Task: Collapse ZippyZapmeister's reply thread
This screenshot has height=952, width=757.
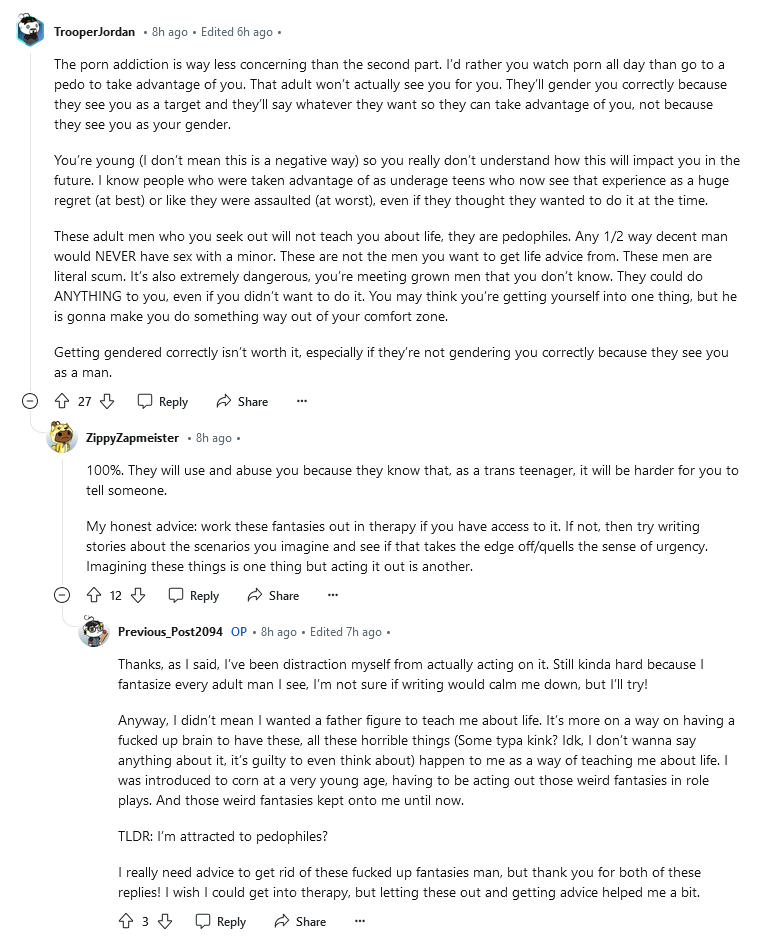Action: tap(62, 595)
